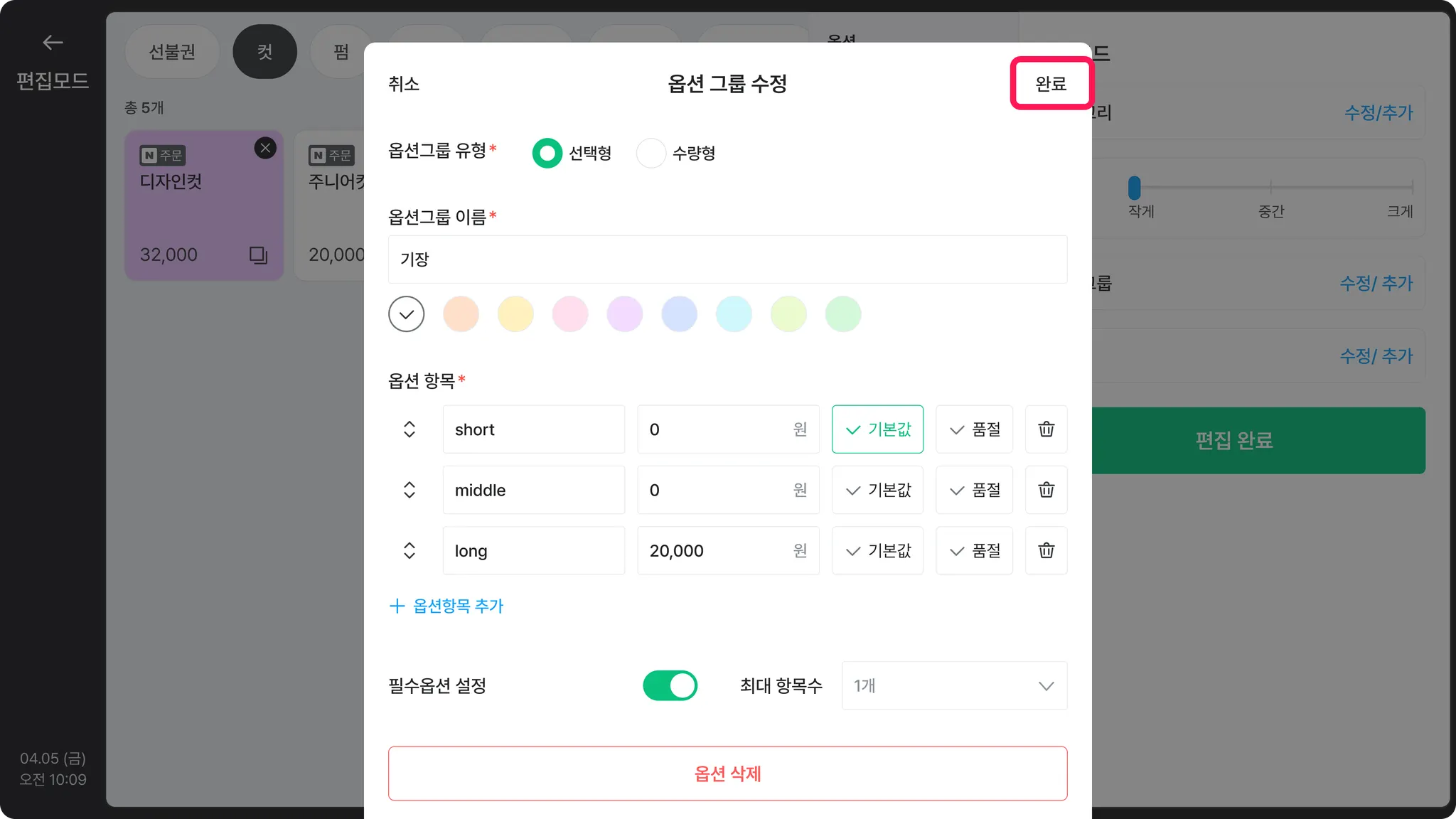Toggle off the 필수옵션 설정 switch
This screenshot has height=819, width=1456.
coord(670,685)
